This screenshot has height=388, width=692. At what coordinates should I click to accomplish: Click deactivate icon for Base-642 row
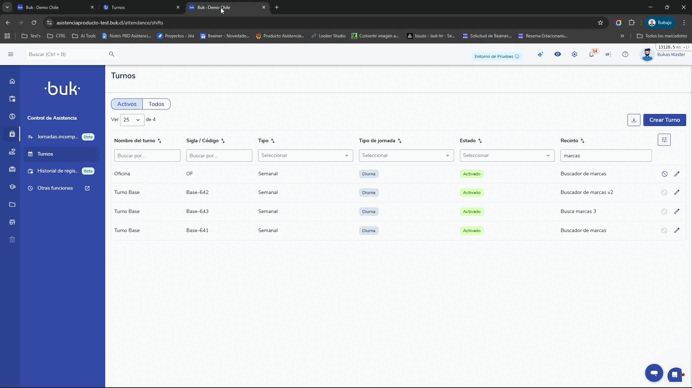point(664,192)
